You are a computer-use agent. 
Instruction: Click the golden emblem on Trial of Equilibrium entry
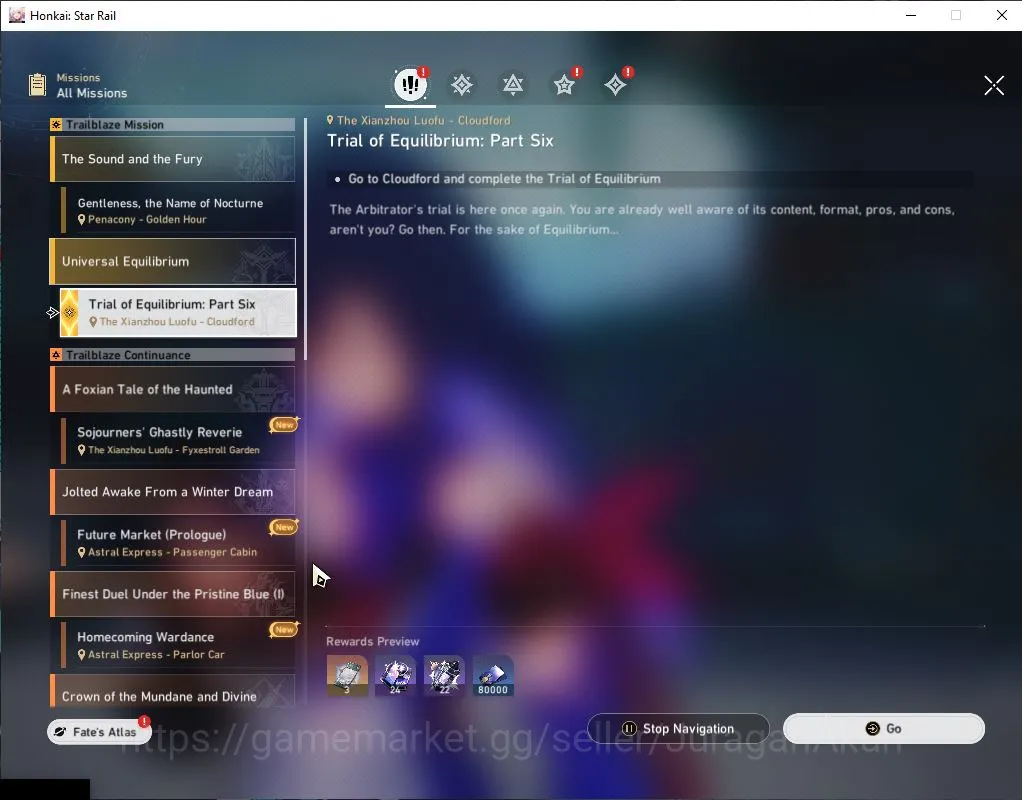click(70, 312)
